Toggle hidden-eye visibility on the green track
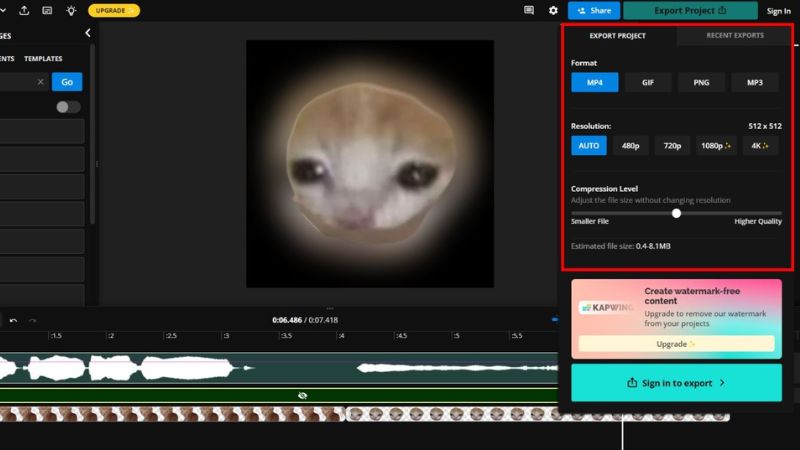Viewport: 800px width, 450px height. (x=302, y=395)
